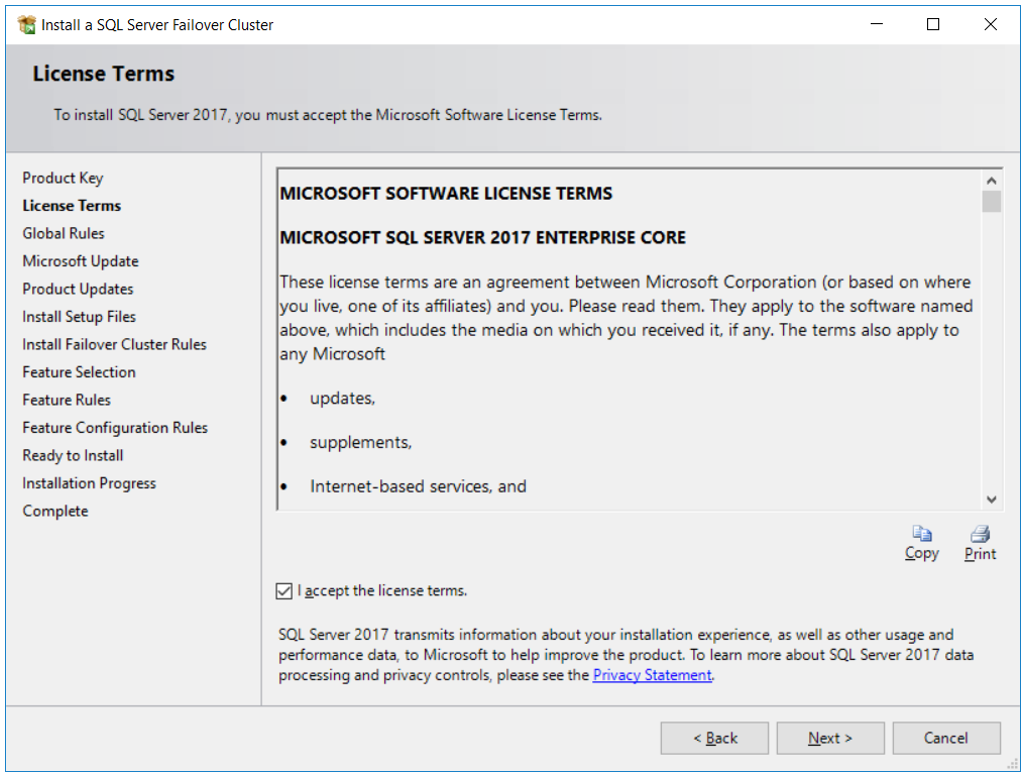
Task: Close the installer window
Action: (x=991, y=25)
